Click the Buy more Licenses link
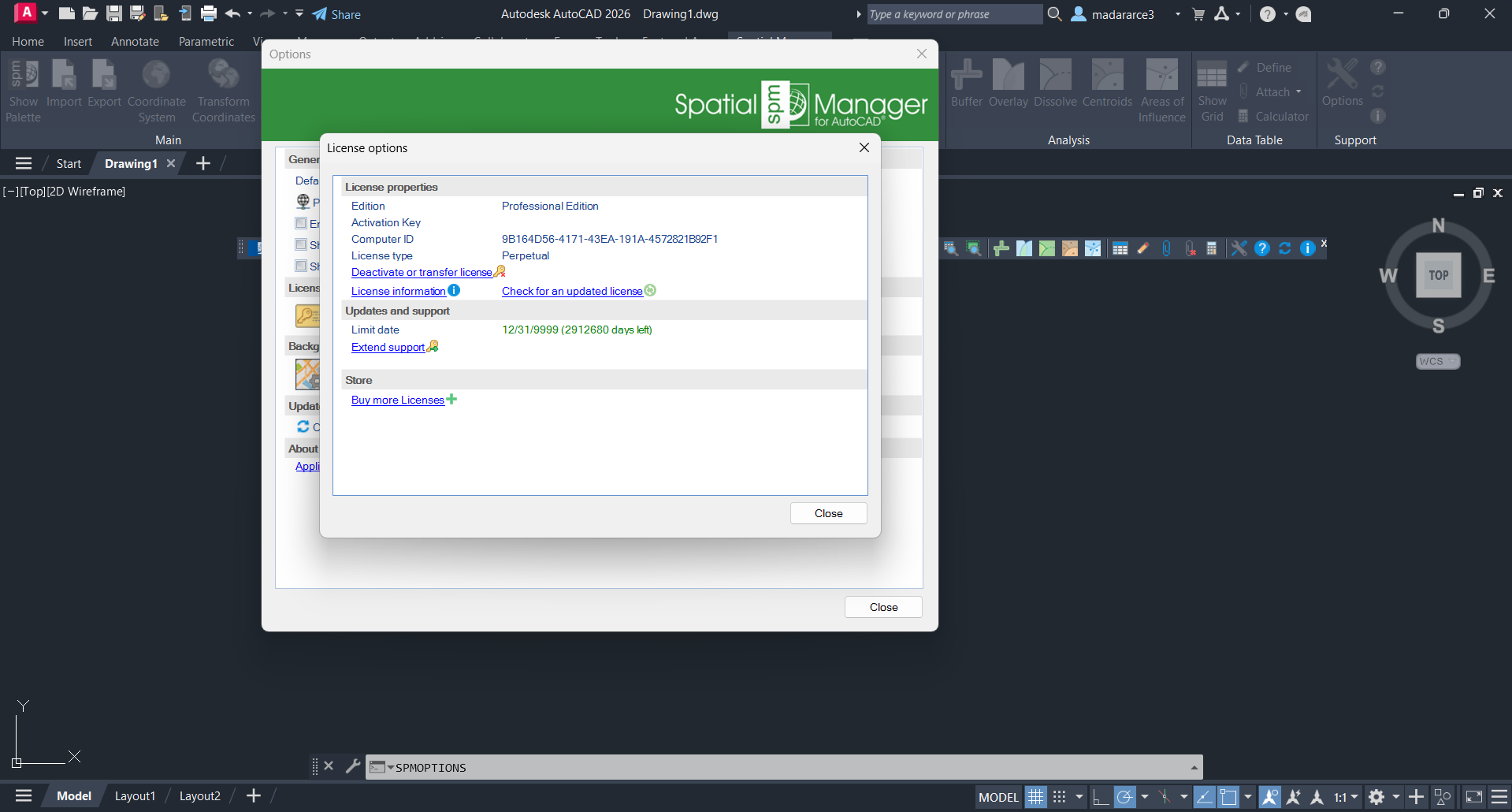The image size is (1512, 812). [398, 400]
